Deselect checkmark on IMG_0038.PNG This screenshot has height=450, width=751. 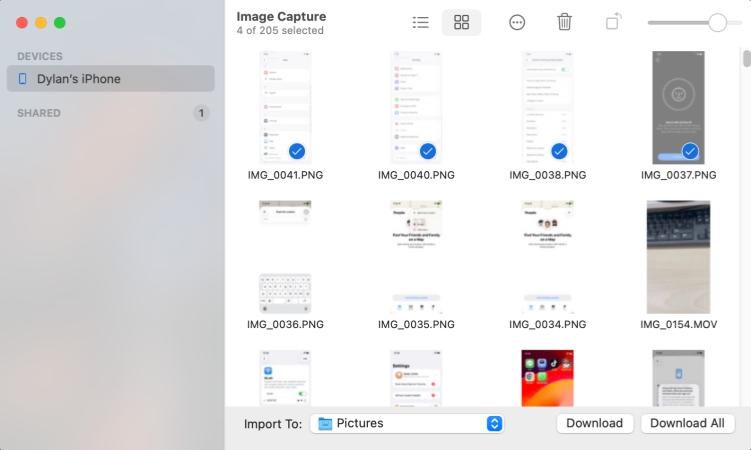(559, 151)
